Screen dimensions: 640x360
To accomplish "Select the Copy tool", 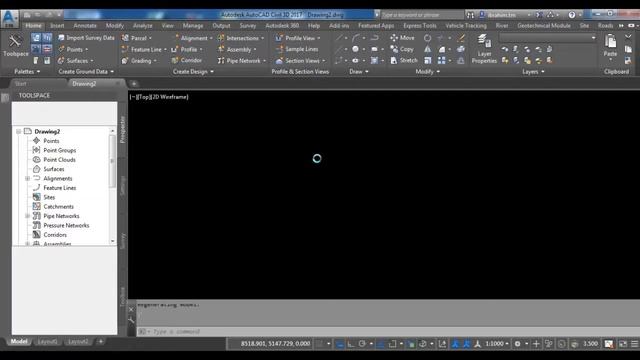I will tap(402, 49).
